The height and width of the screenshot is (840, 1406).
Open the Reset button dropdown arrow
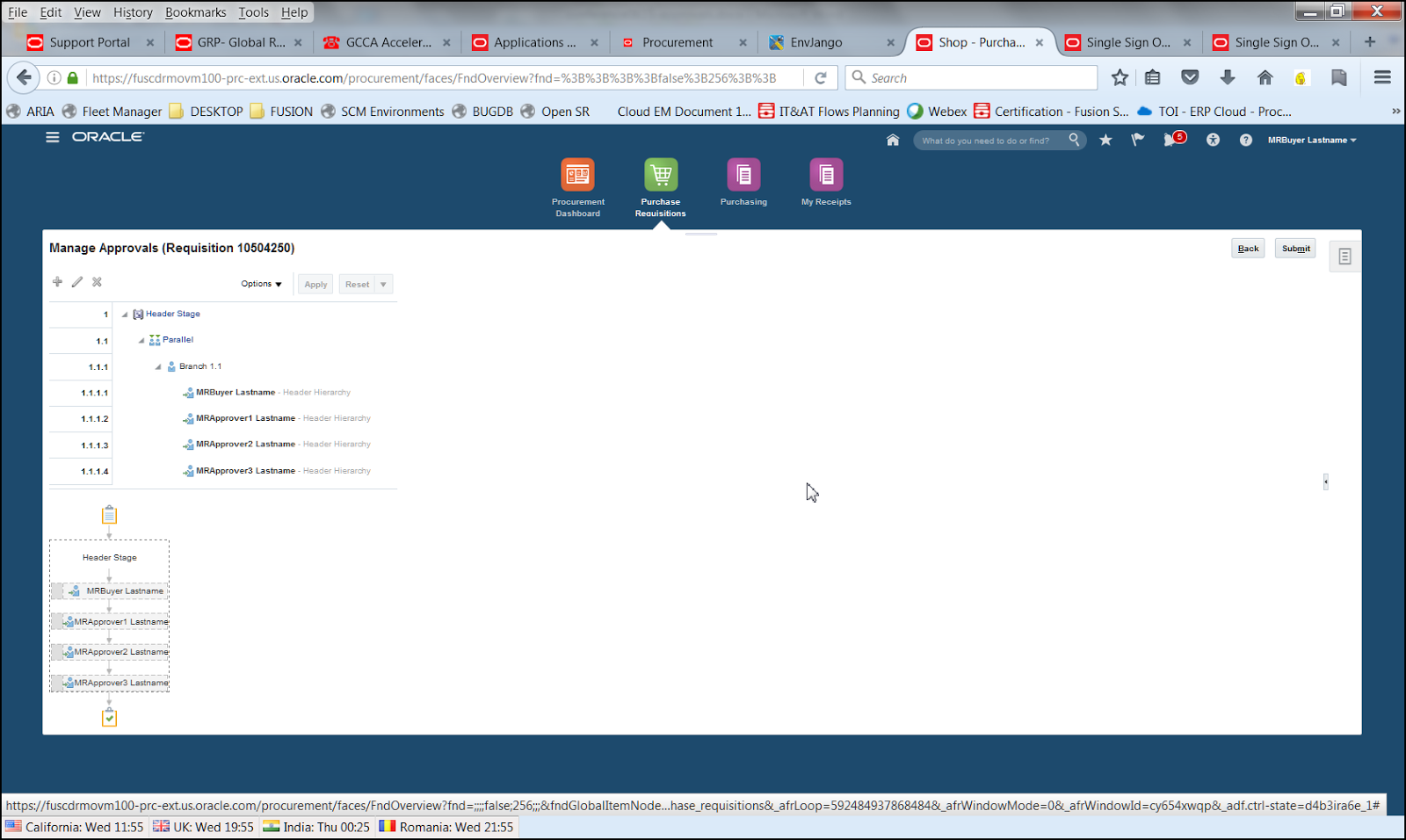tap(381, 283)
